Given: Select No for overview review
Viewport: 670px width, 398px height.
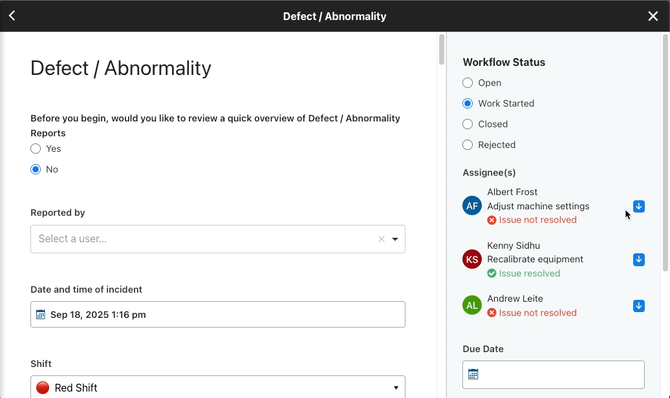Looking at the screenshot, I should 35,169.
